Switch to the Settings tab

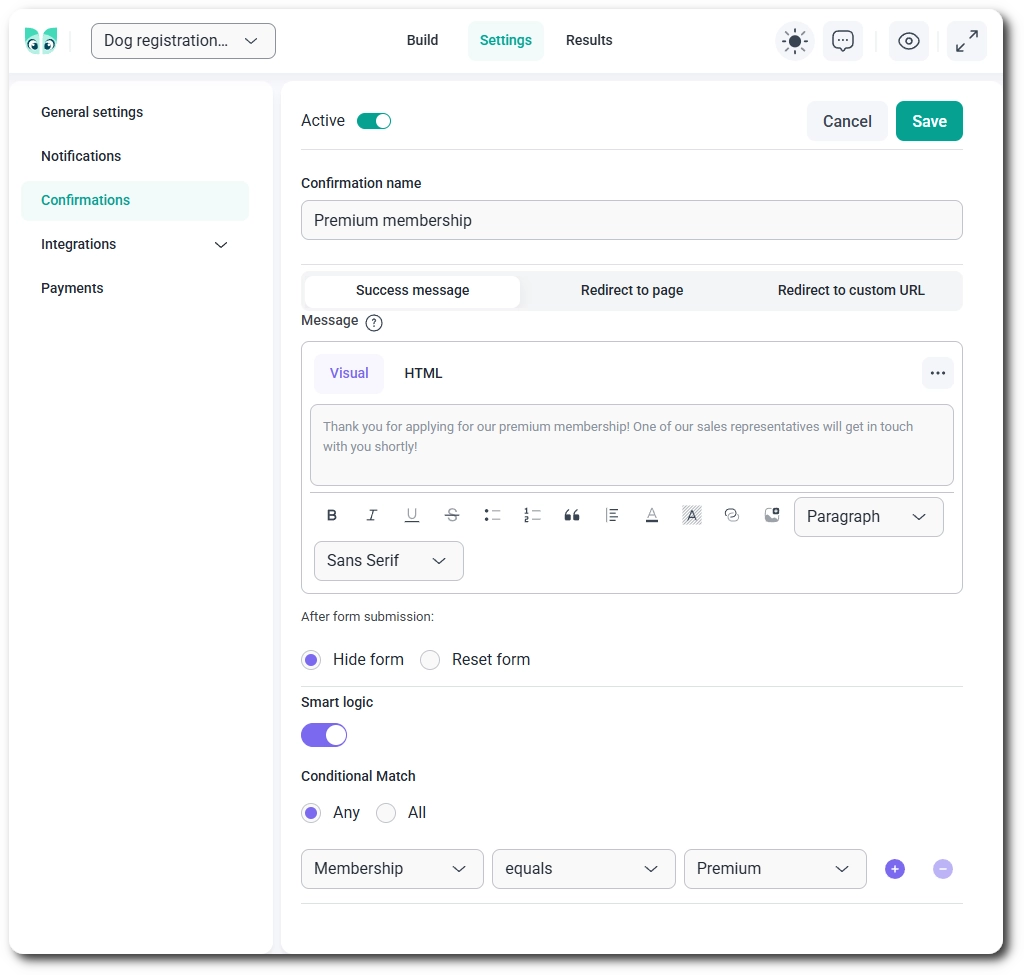pyautogui.click(x=505, y=40)
